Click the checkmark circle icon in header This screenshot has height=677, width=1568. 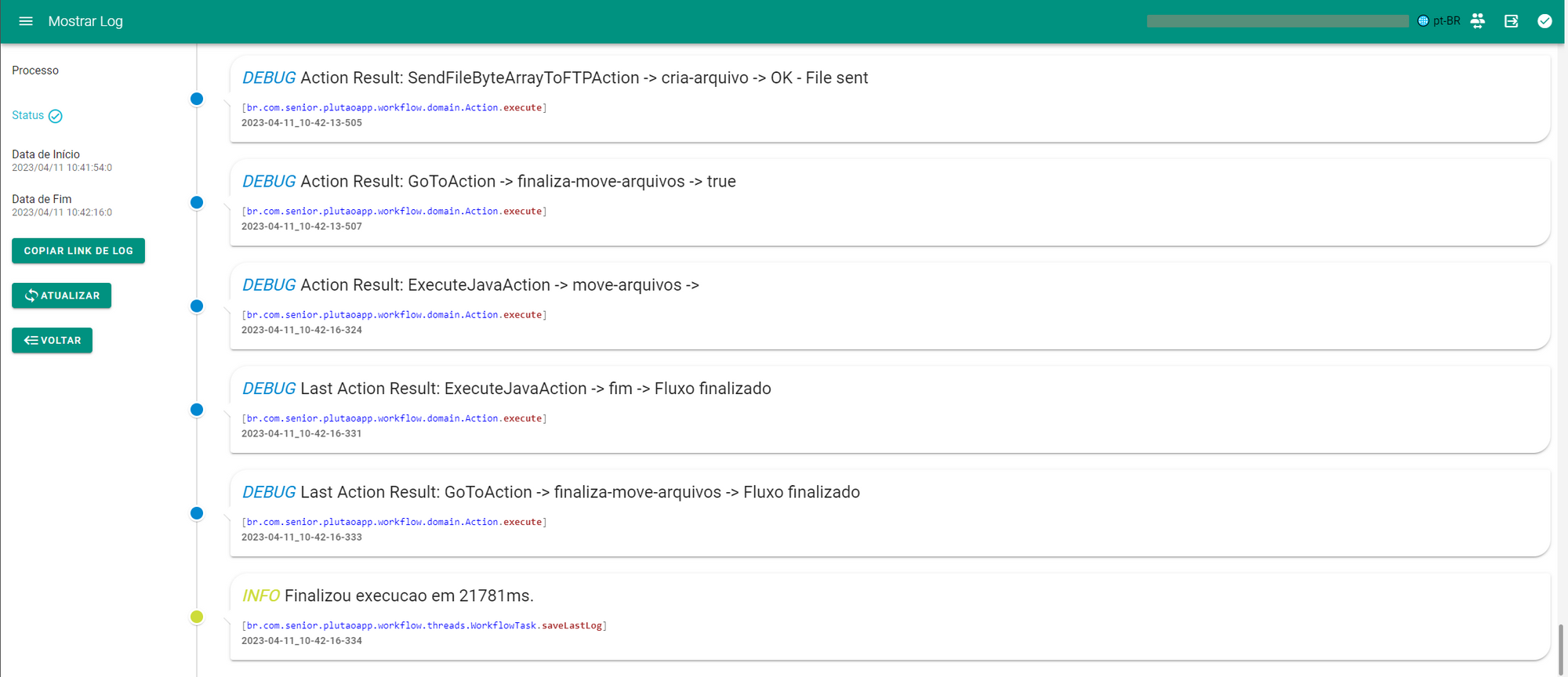1544,21
